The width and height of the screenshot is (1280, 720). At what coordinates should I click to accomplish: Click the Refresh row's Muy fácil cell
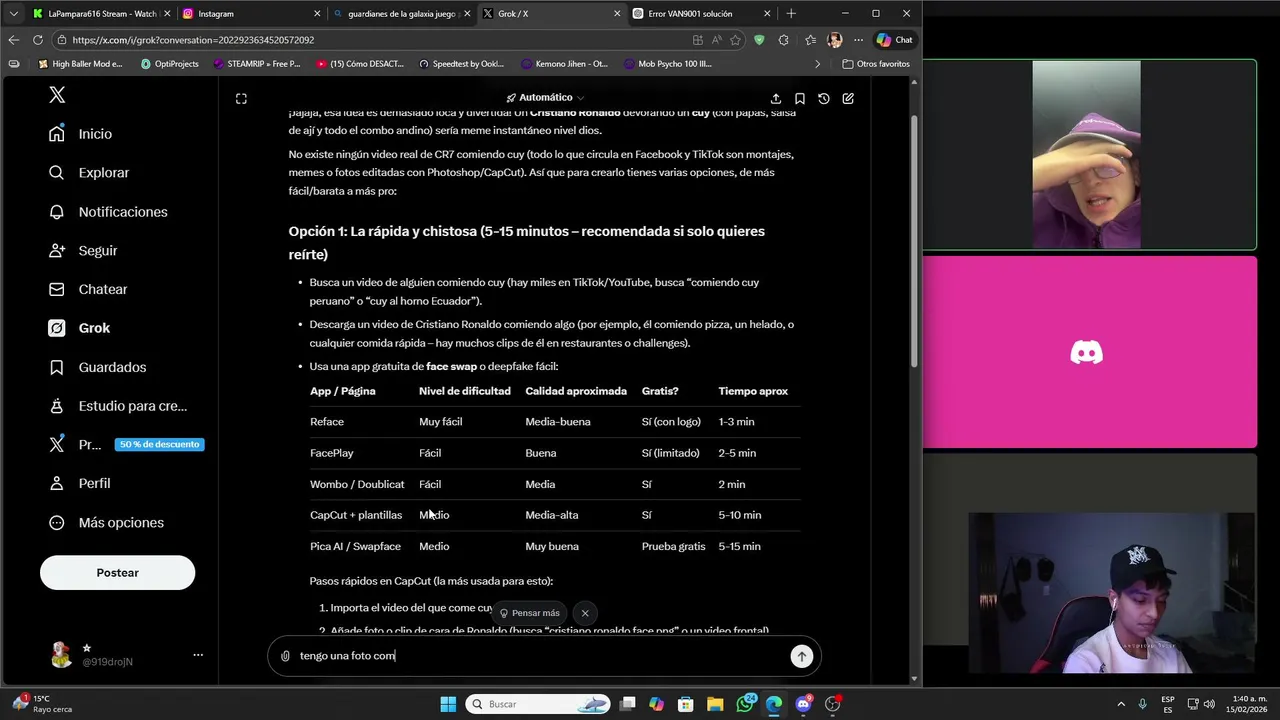pyautogui.click(x=440, y=422)
